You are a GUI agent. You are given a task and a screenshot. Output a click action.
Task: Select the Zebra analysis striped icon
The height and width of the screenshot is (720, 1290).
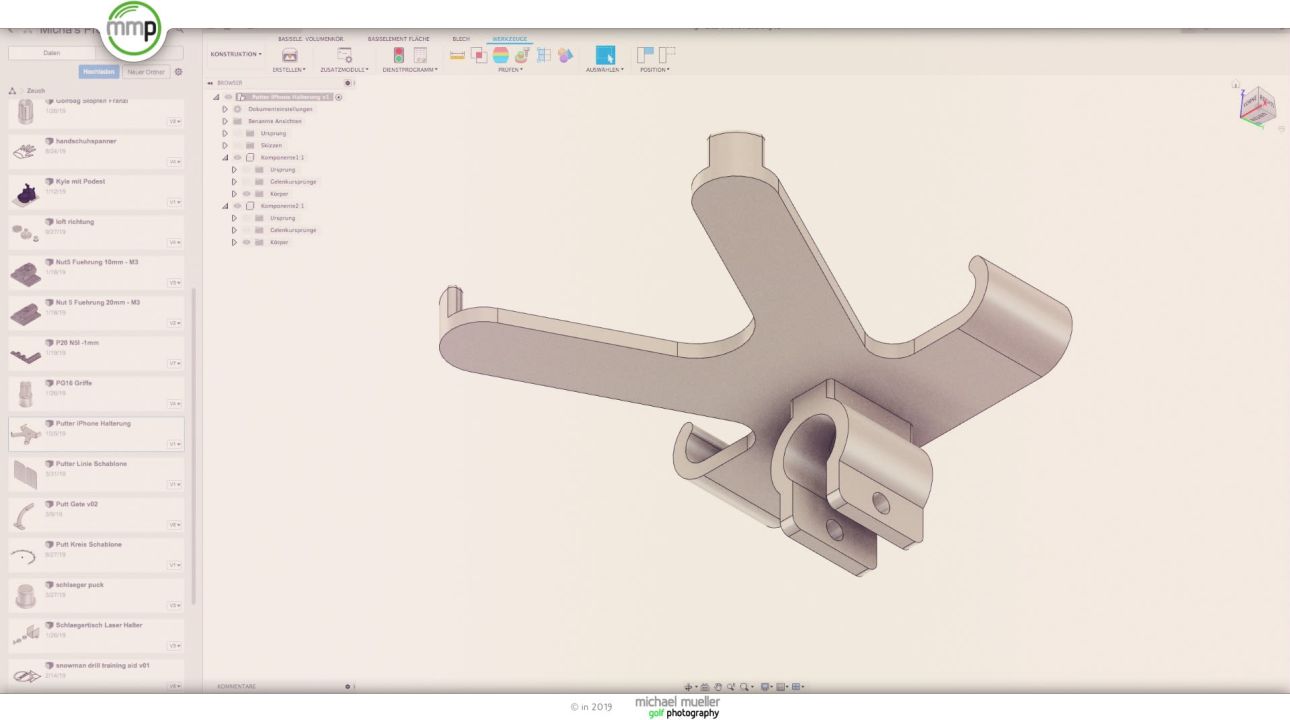point(500,55)
